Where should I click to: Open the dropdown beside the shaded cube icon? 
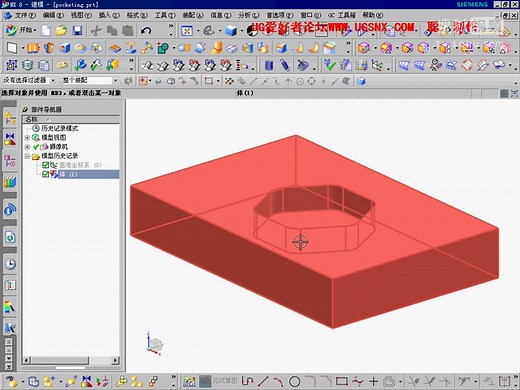(241, 31)
